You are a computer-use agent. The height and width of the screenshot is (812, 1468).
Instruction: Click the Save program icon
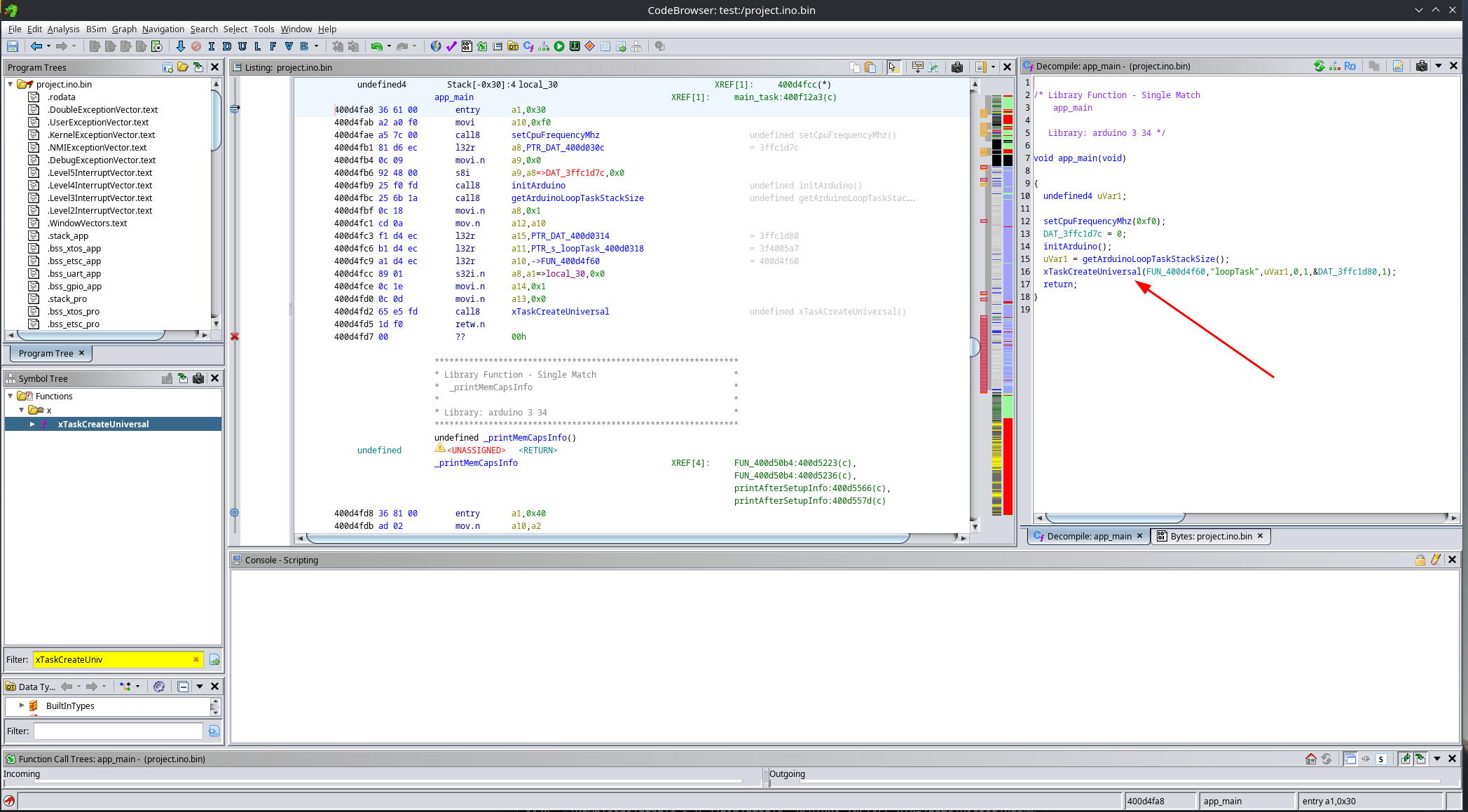[x=13, y=46]
